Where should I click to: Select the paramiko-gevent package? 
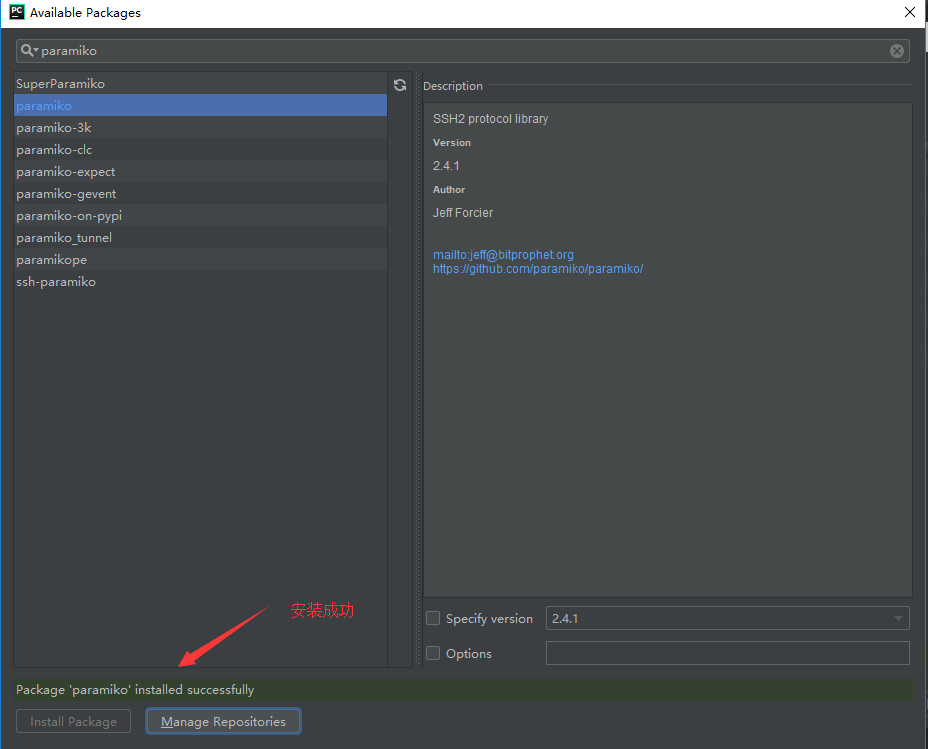coord(200,193)
